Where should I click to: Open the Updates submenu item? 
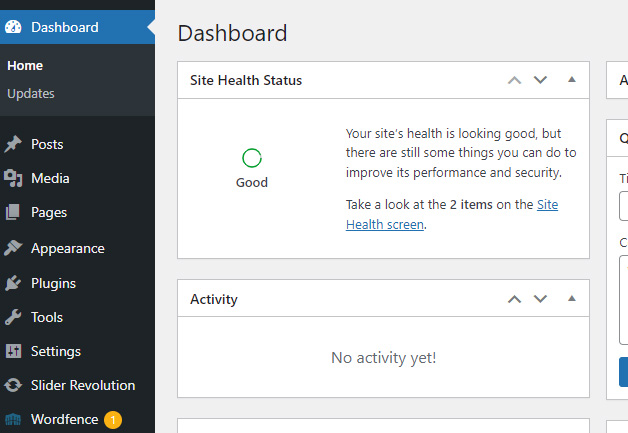point(31,93)
